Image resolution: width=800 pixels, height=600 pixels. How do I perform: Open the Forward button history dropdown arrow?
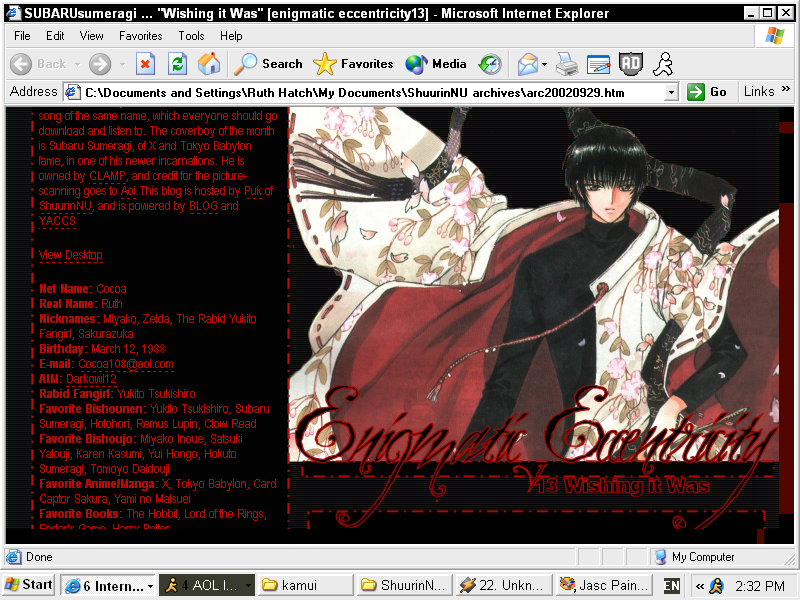click(x=122, y=64)
